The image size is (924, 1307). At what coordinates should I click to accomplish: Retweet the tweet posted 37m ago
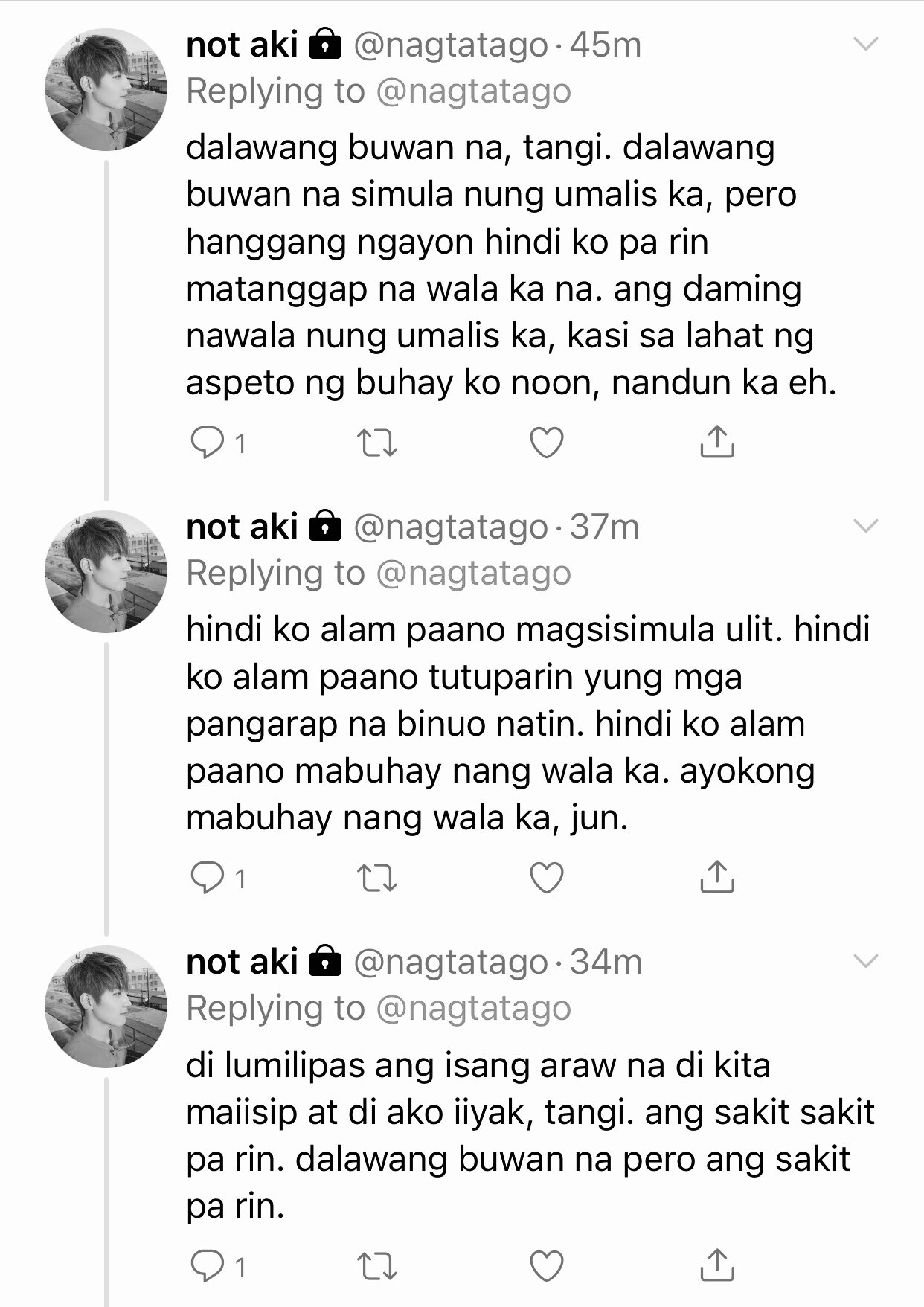[377, 879]
